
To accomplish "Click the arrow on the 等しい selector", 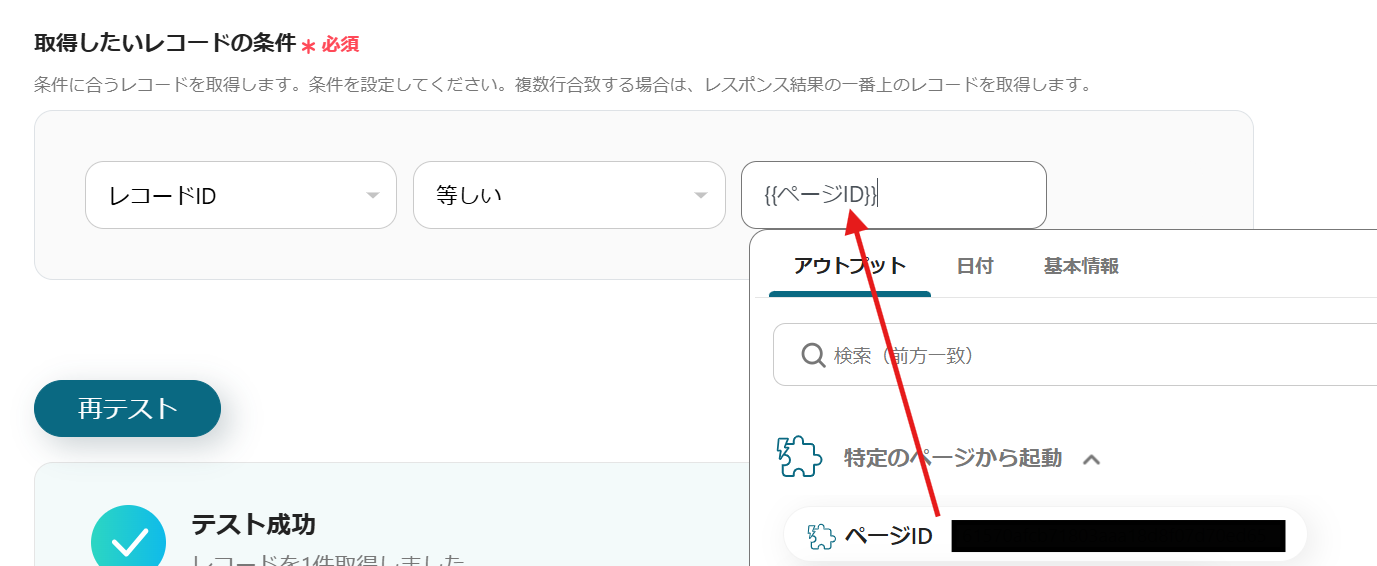I will click(x=701, y=195).
